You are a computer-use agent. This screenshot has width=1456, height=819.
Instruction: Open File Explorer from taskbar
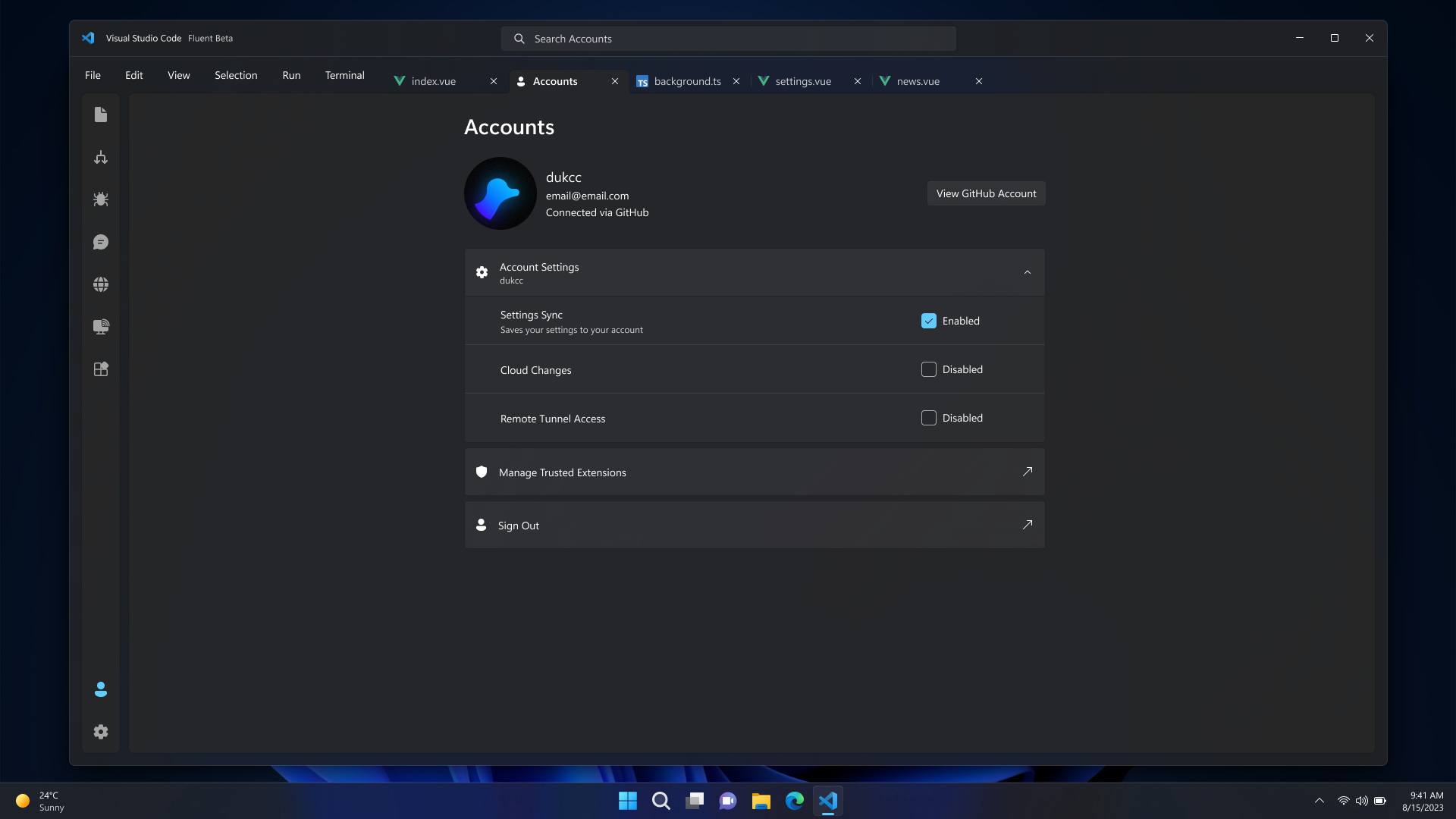pos(761,801)
